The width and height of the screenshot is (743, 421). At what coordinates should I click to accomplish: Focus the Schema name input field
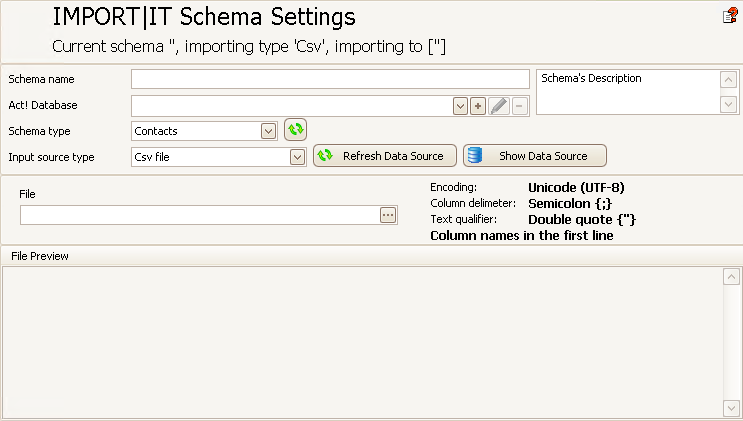(330, 79)
